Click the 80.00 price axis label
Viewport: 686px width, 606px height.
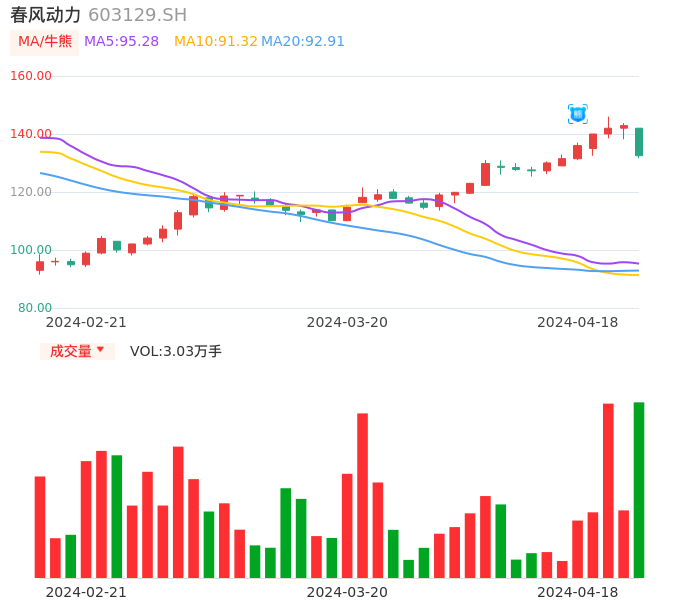(x=35, y=308)
